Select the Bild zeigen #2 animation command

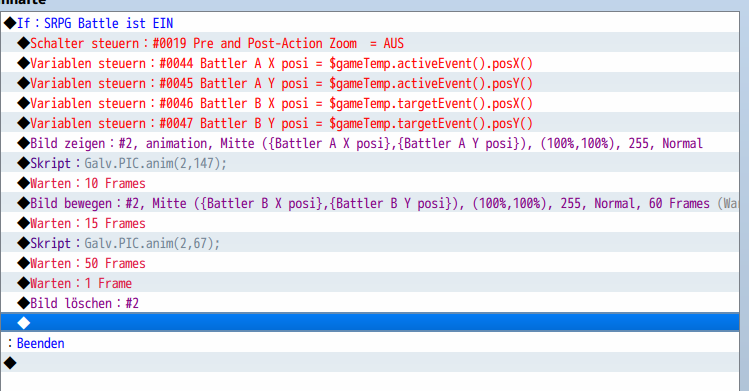tap(370, 143)
